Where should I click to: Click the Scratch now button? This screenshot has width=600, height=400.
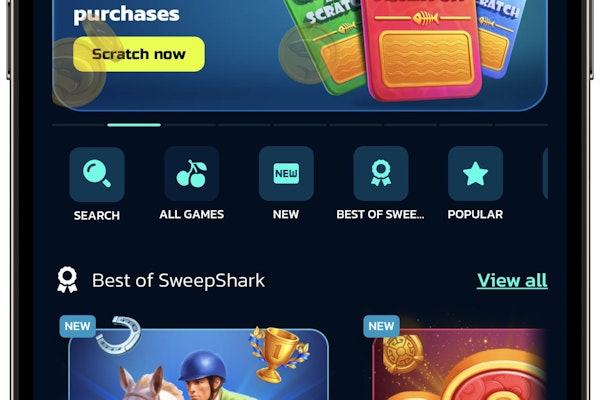click(139, 54)
